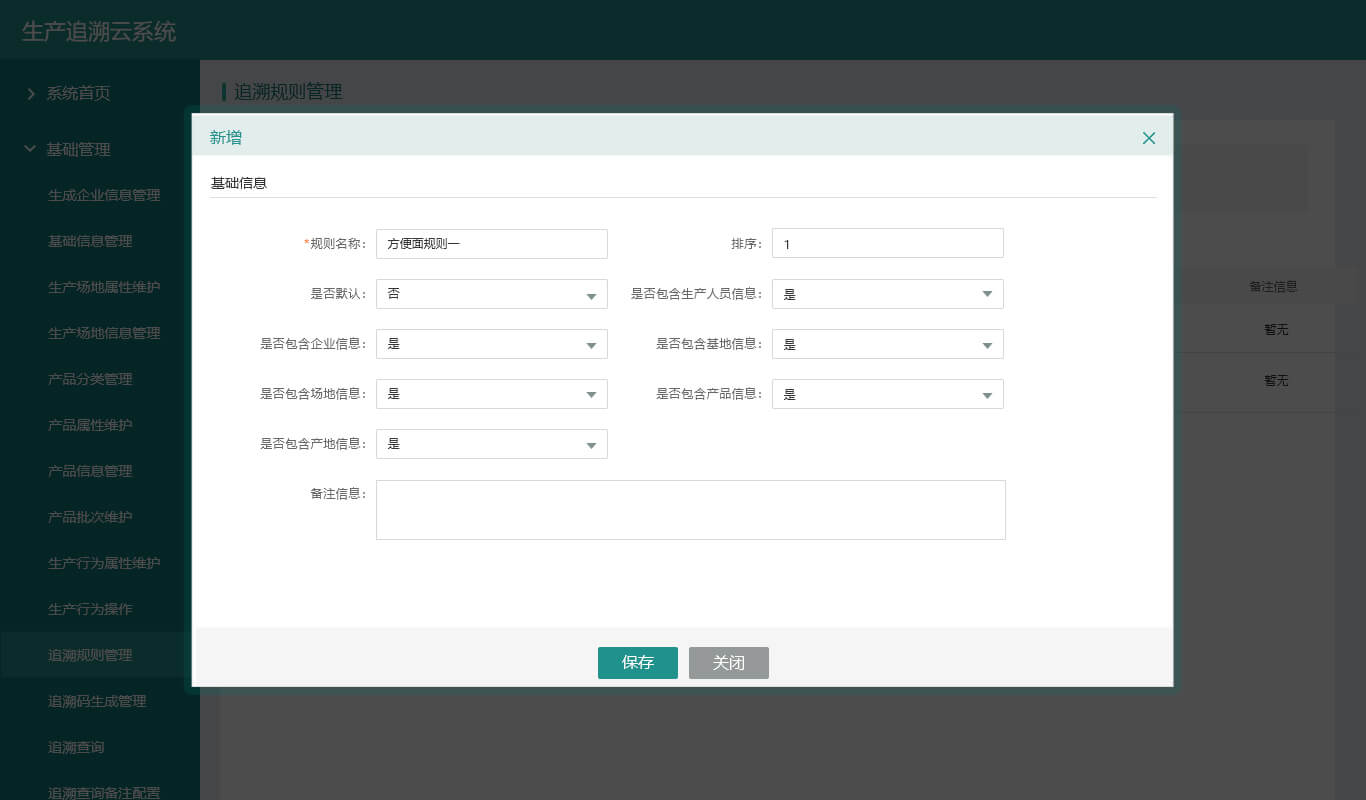Expand the 系统首页 chevron in sidebar
Viewport: 1366px width, 800px height.
pyautogui.click(x=31, y=93)
